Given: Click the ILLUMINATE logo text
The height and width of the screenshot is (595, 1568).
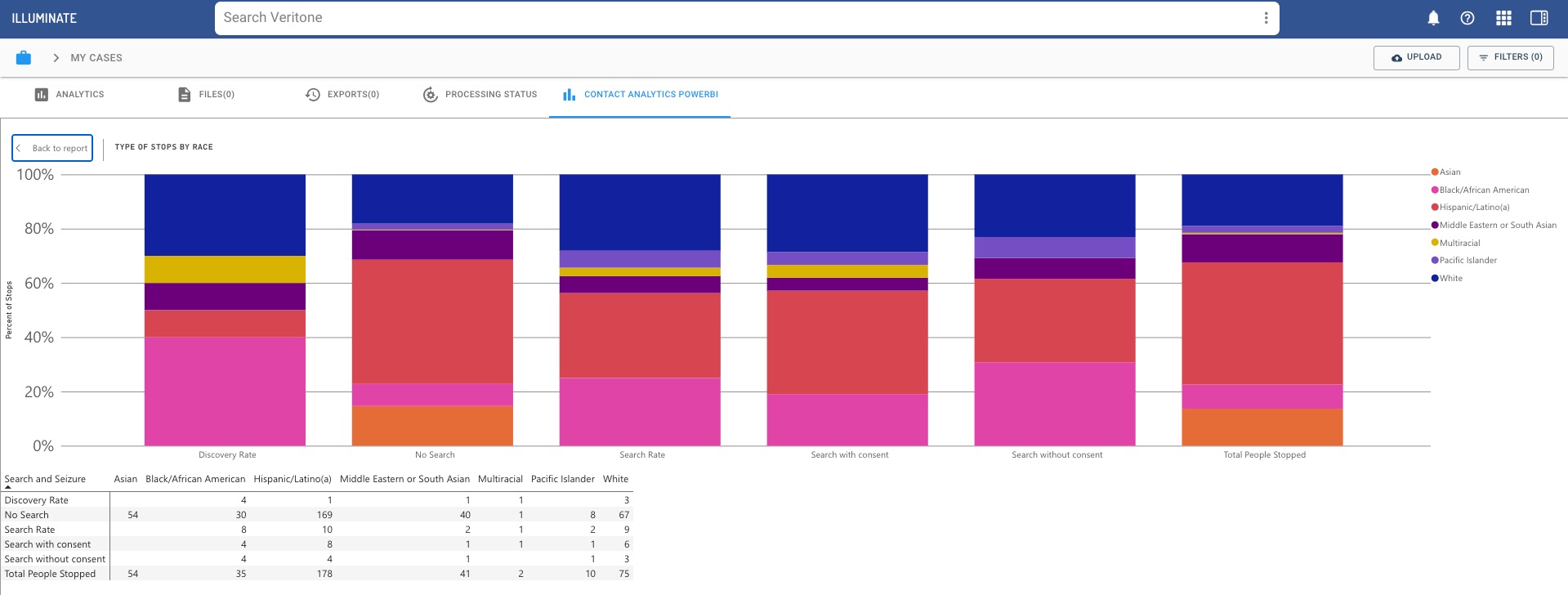Looking at the screenshot, I should tap(44, 18).
